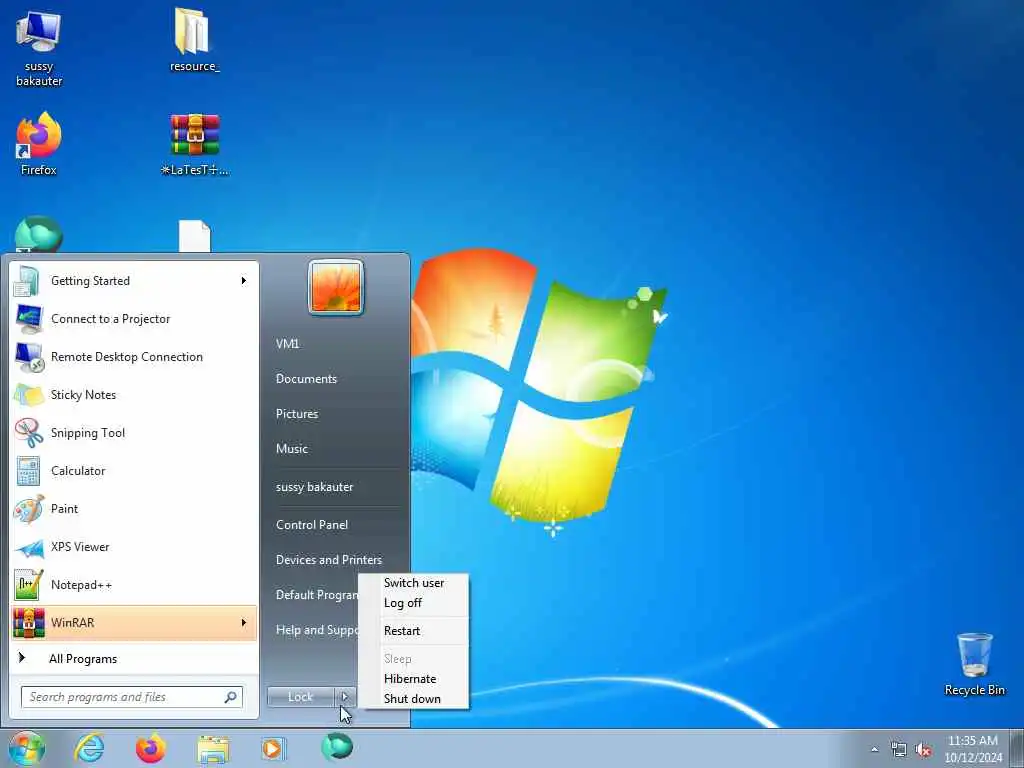Click the search magnifier icon in Start menu
This screenshot has height=768, width=1024.
231,697
